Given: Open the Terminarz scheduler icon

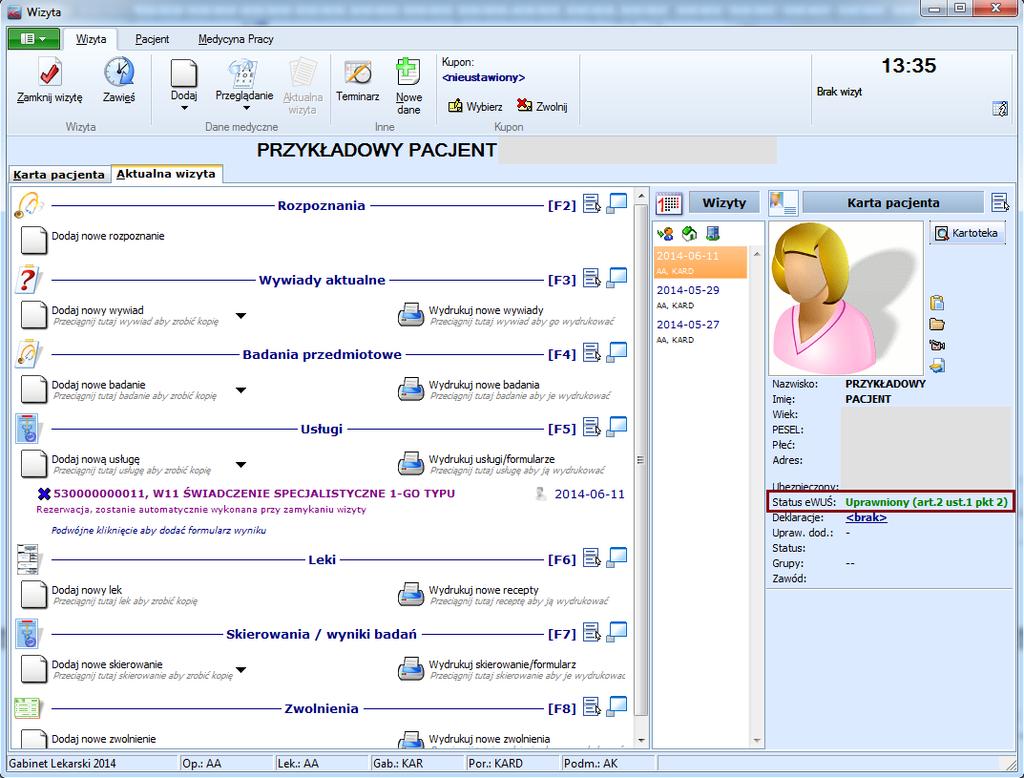Looking at the screenshot, I should (x=357, y=73).
